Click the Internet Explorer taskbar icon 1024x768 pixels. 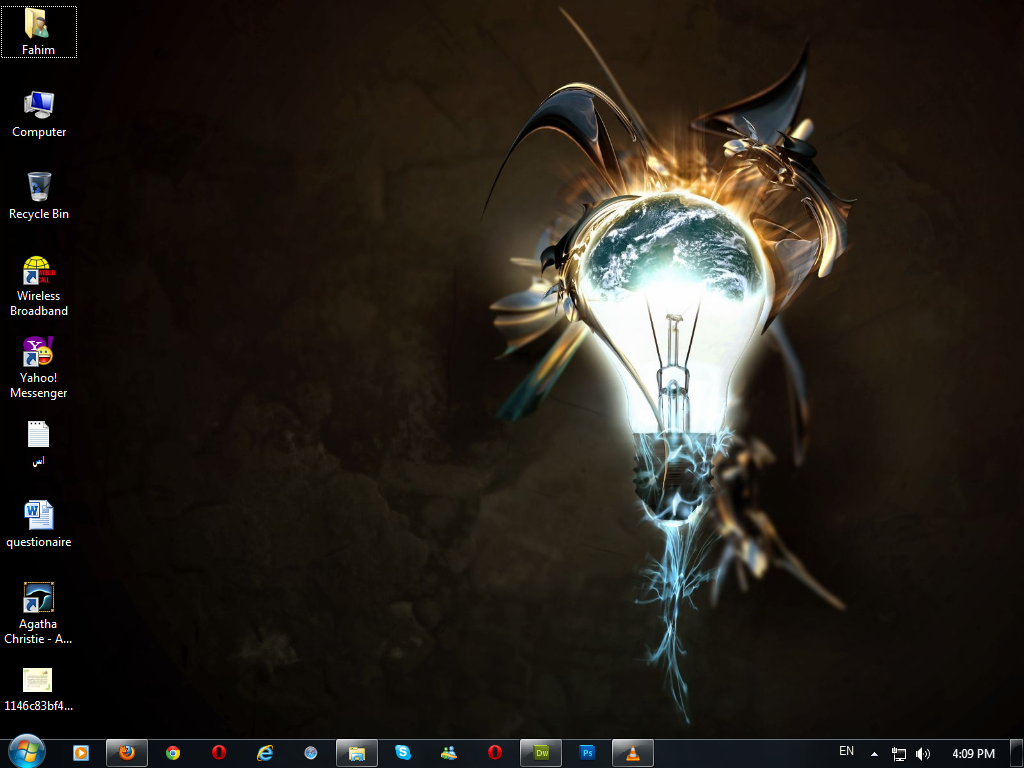pos(265,753)
